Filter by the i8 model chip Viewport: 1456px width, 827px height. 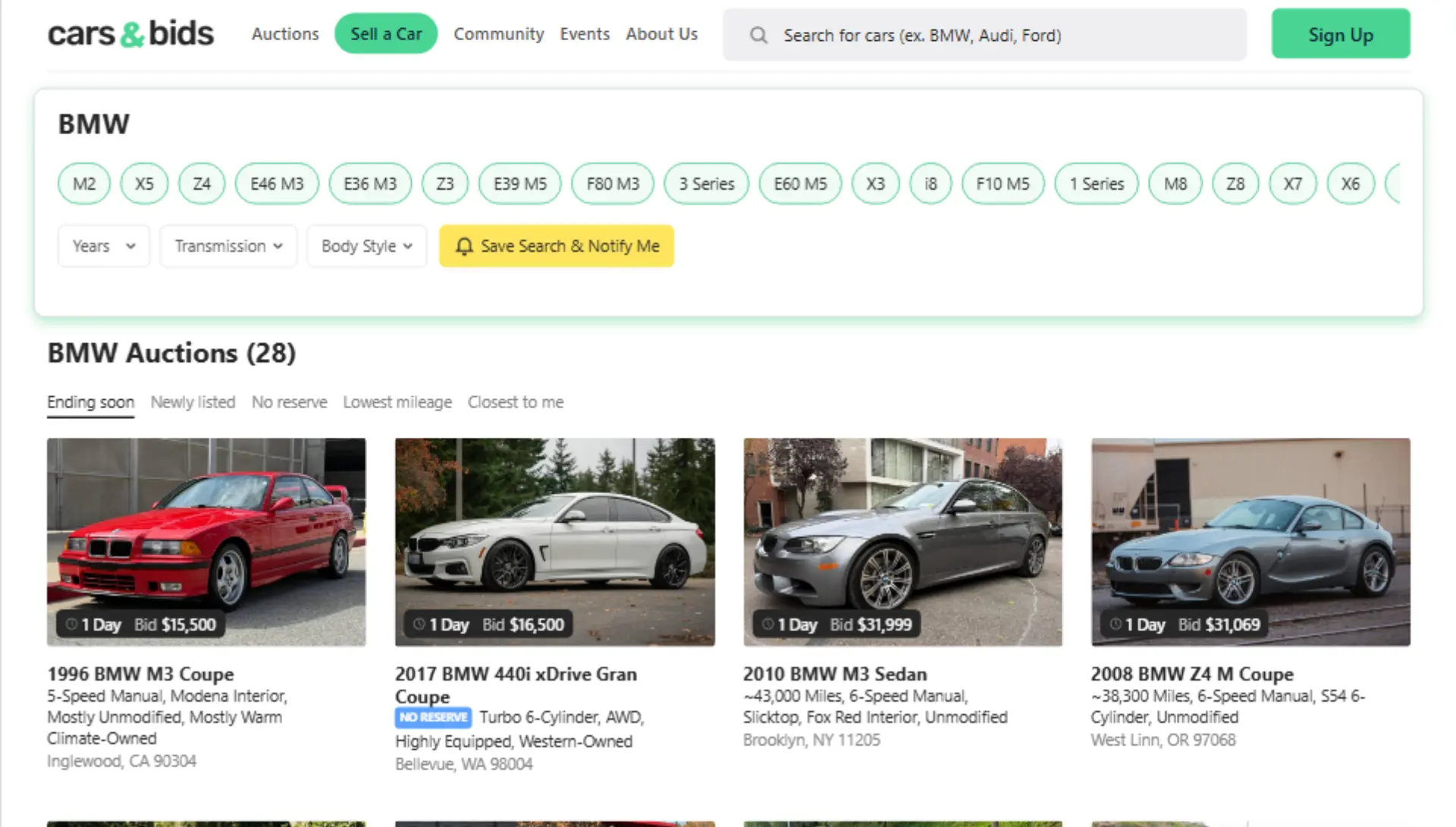930,184
